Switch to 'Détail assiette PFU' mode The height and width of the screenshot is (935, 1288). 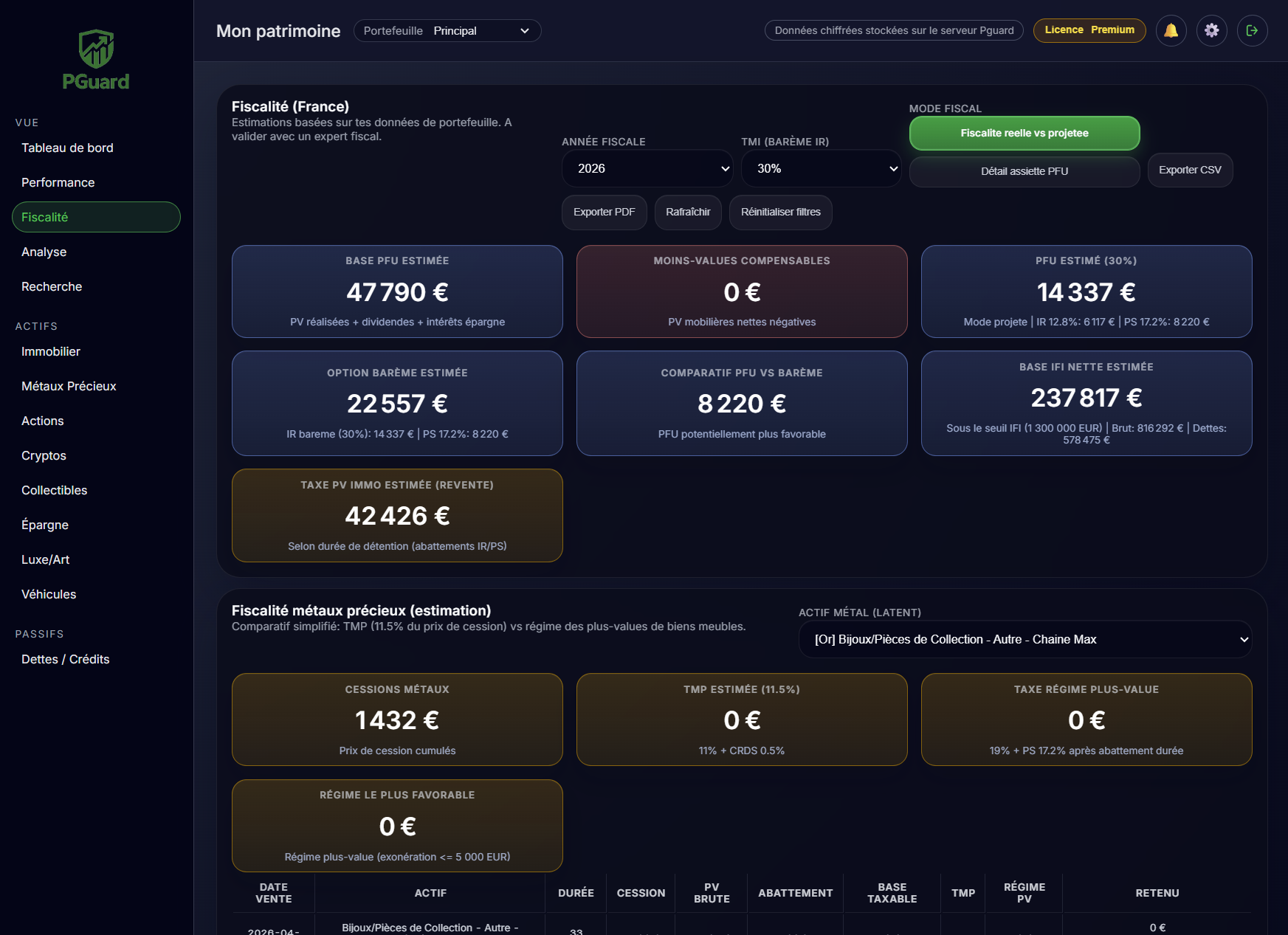[1024, 171]
